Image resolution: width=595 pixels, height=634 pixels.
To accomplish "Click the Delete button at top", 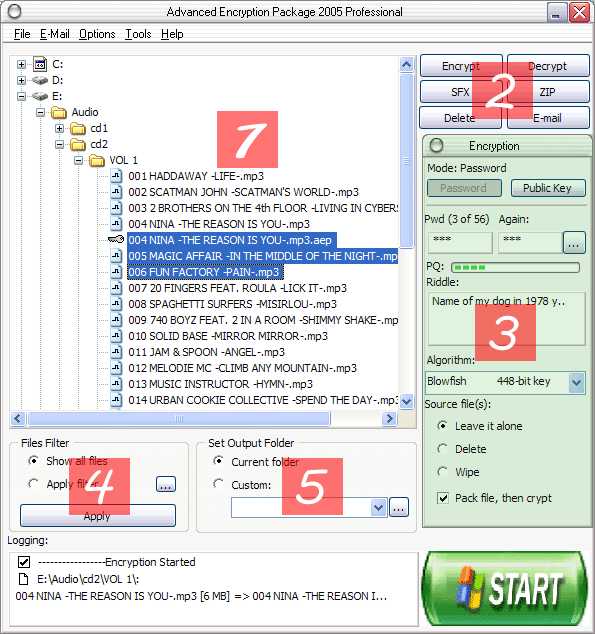I will point(460,118).
